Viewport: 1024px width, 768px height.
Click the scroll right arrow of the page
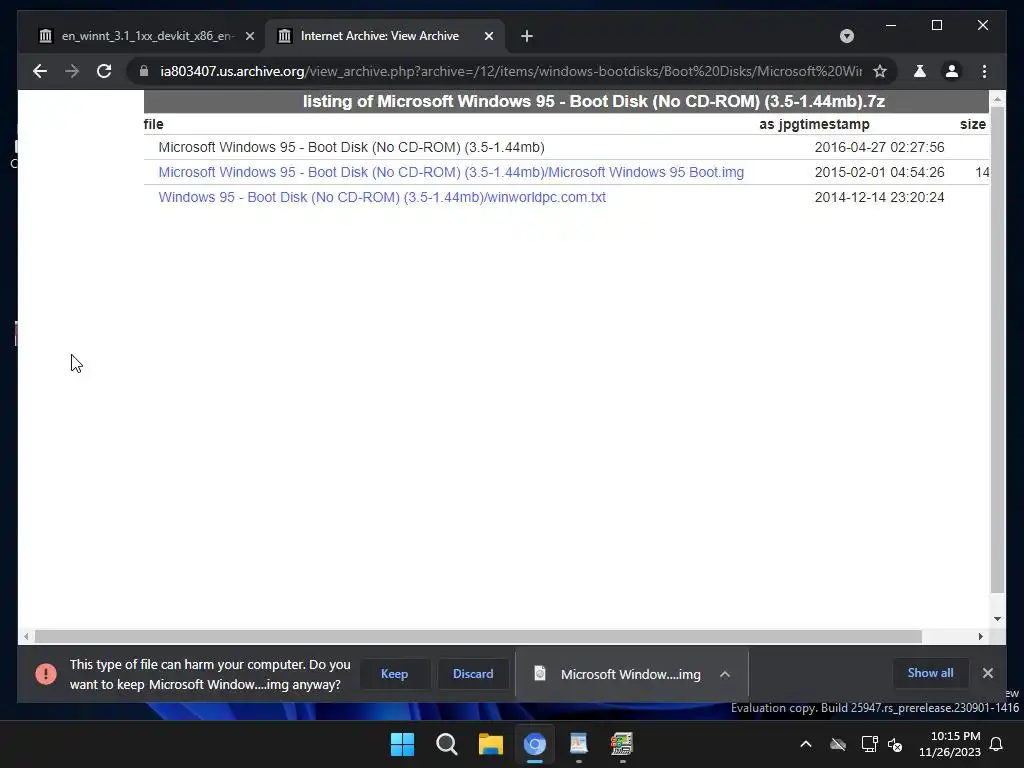pos(980,636)
